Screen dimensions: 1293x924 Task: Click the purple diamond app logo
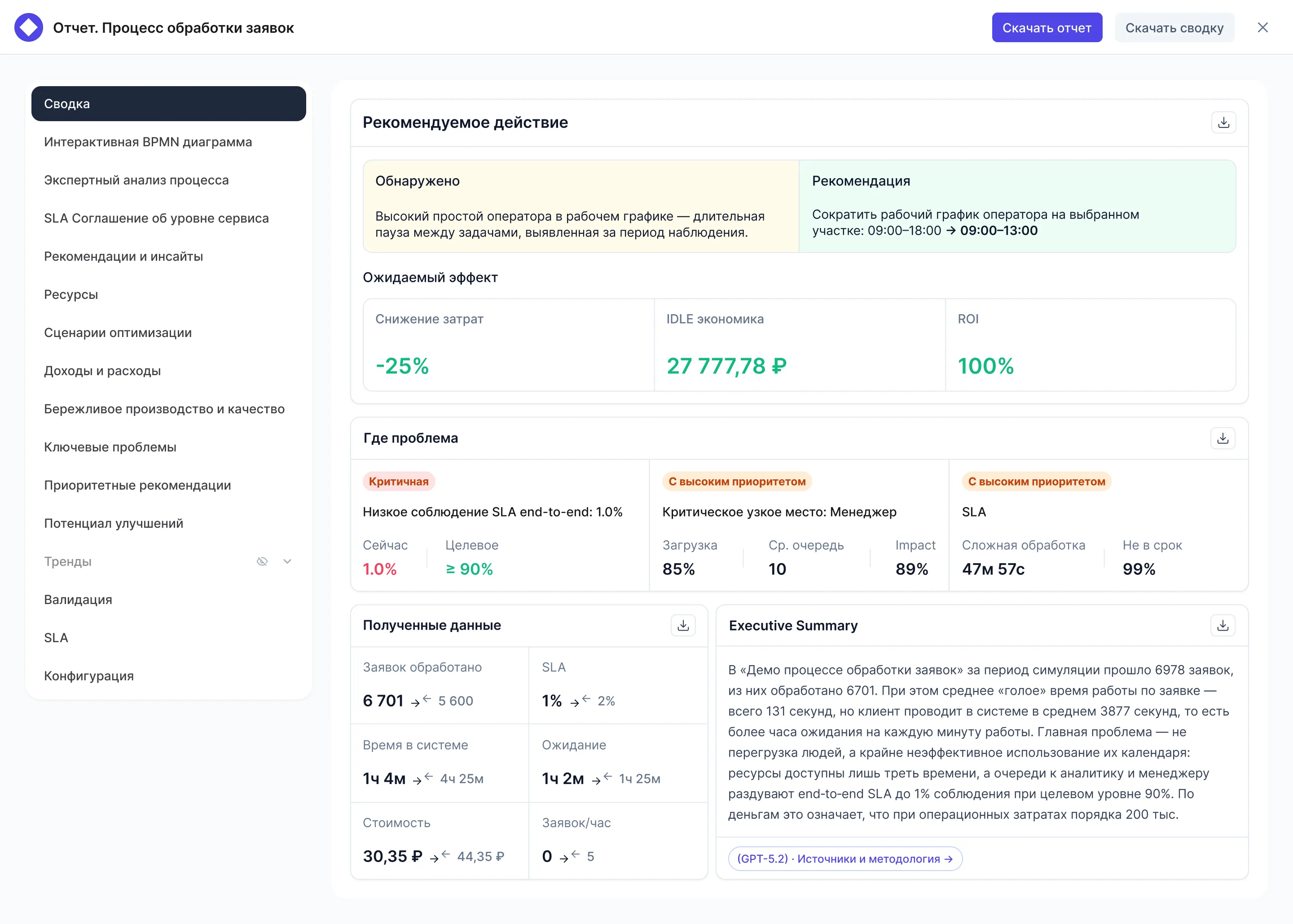pyautogui.click(x=28, y=27)
